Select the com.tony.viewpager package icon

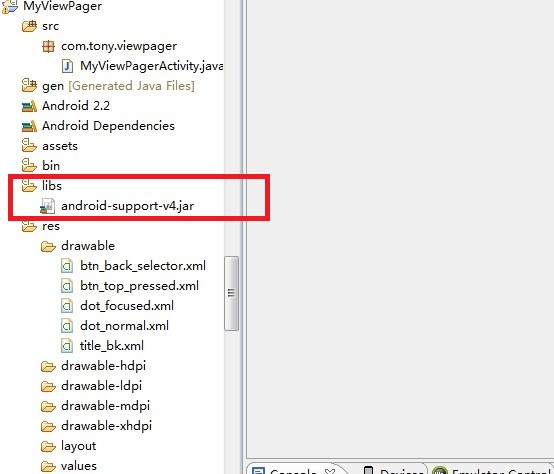48,46
